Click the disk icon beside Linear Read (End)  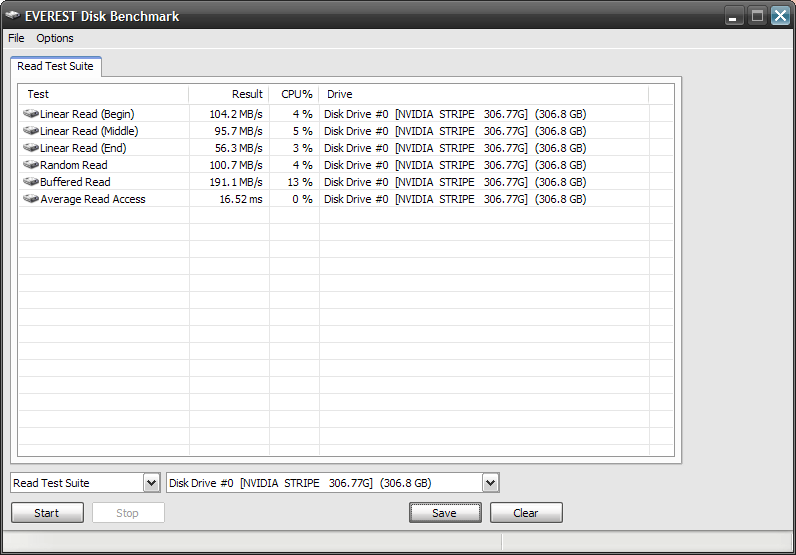30,148
